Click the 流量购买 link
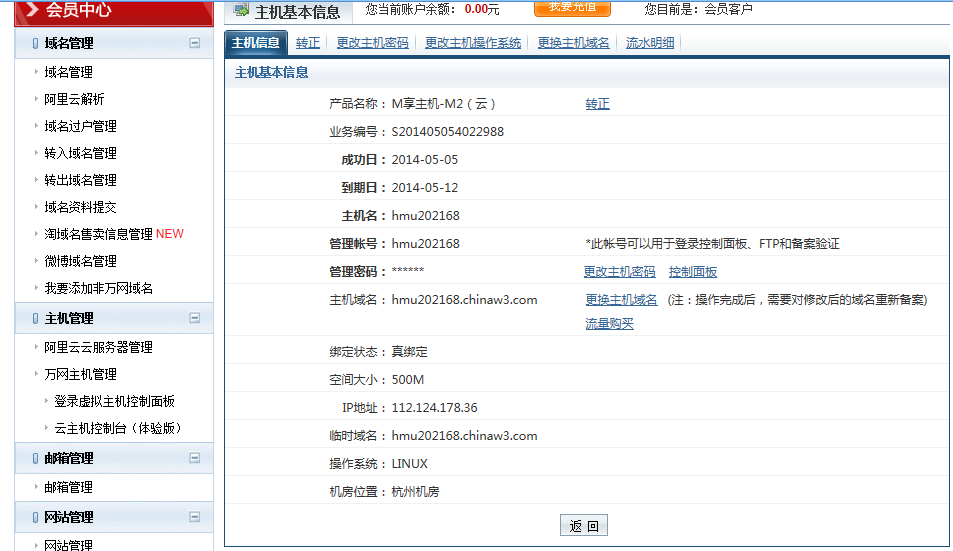Screen dimensions: 953x551 (609, 323)
